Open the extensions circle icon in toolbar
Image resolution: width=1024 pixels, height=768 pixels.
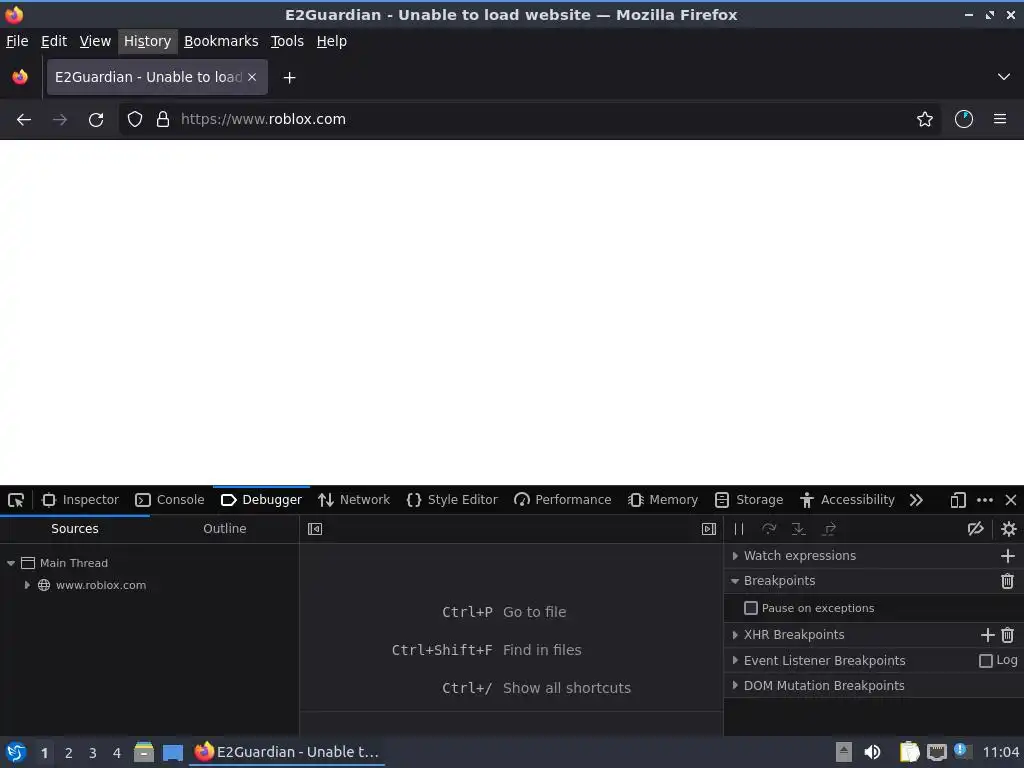[x=964, y=119]
